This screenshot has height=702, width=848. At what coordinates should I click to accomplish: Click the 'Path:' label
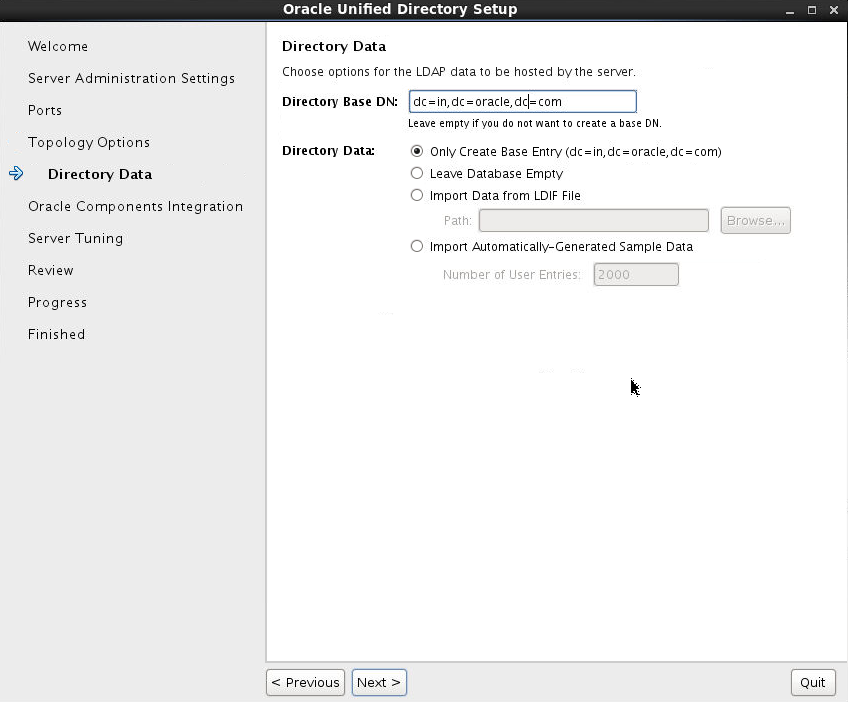(x=458, y=221)
